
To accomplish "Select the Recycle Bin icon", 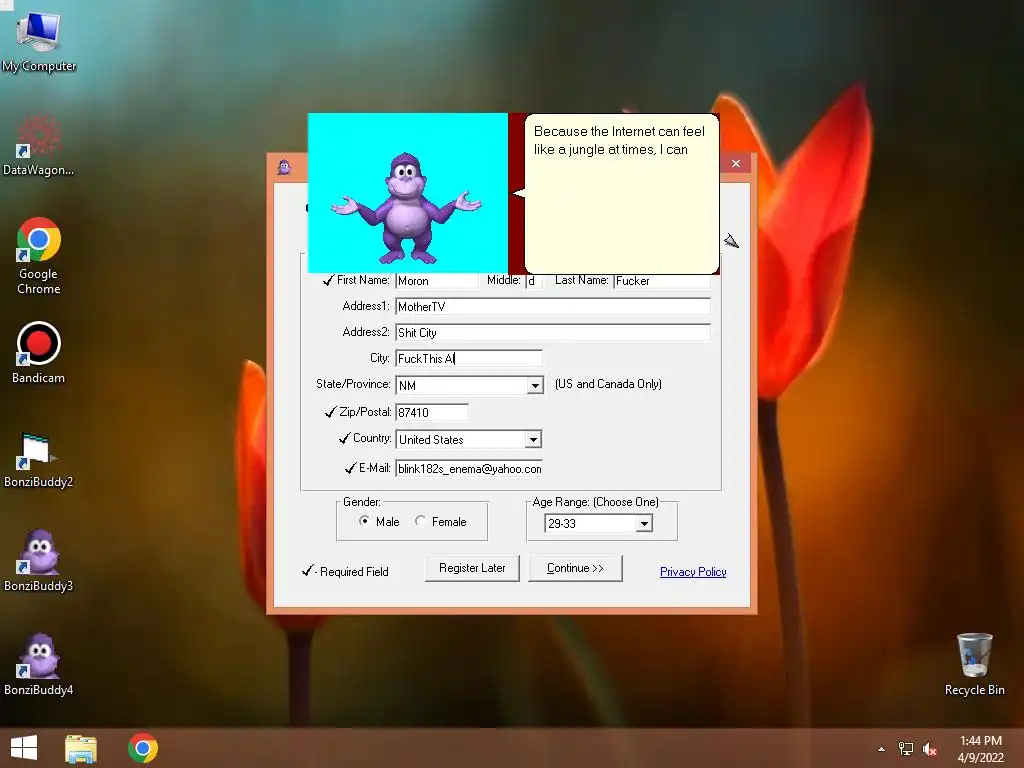I will pos(974,664).
